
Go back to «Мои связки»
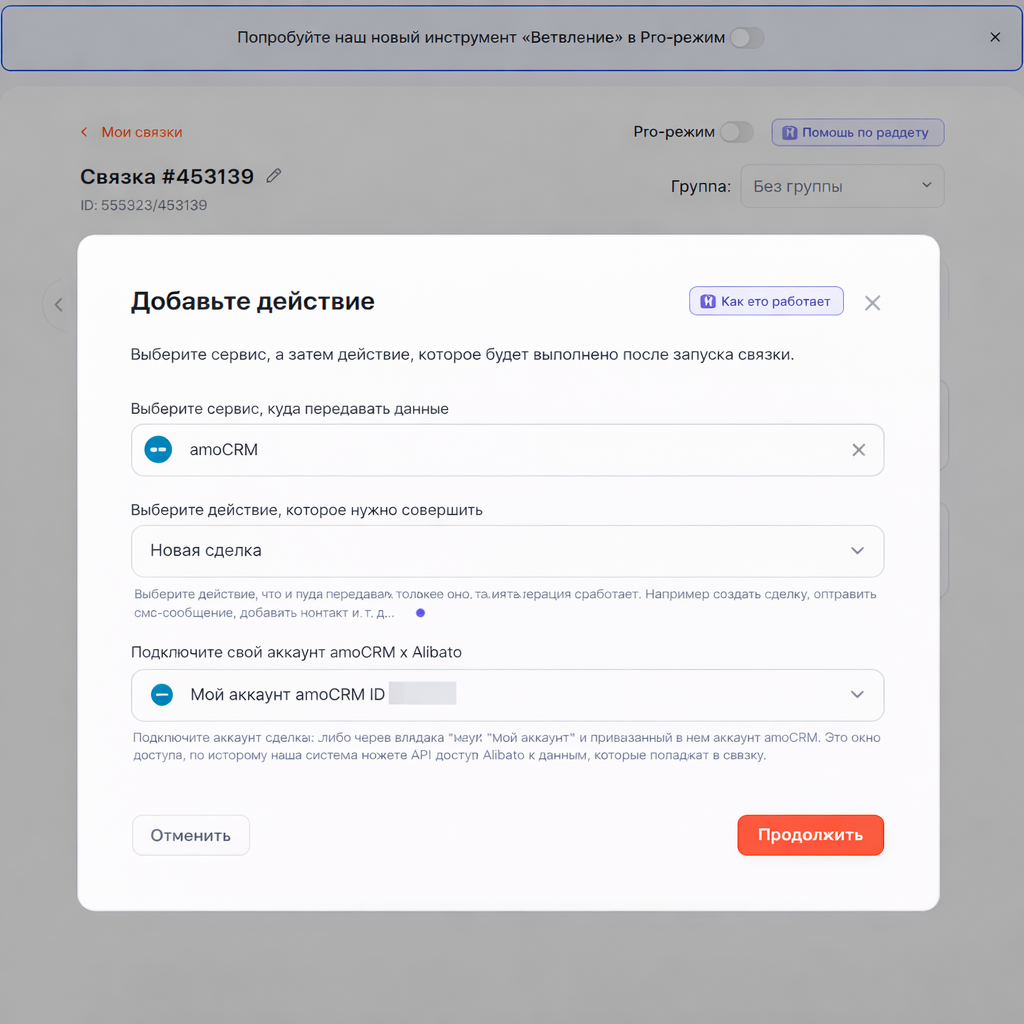(x=141, y=132)
